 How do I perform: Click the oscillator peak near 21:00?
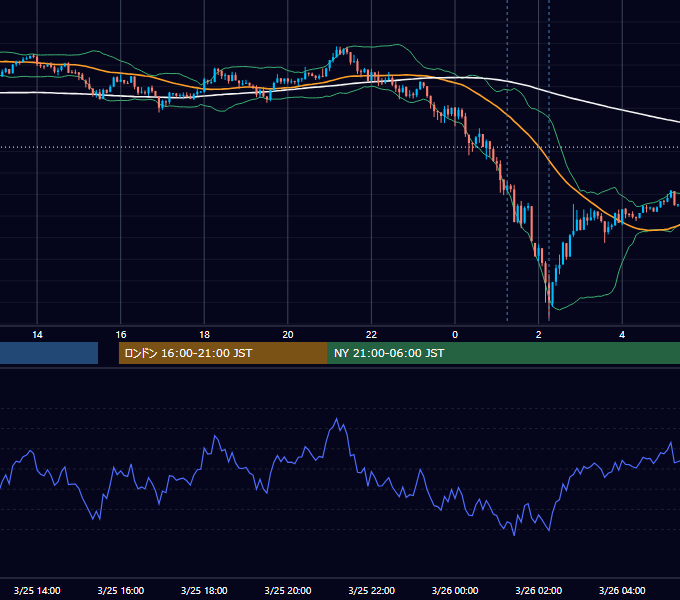337,419
